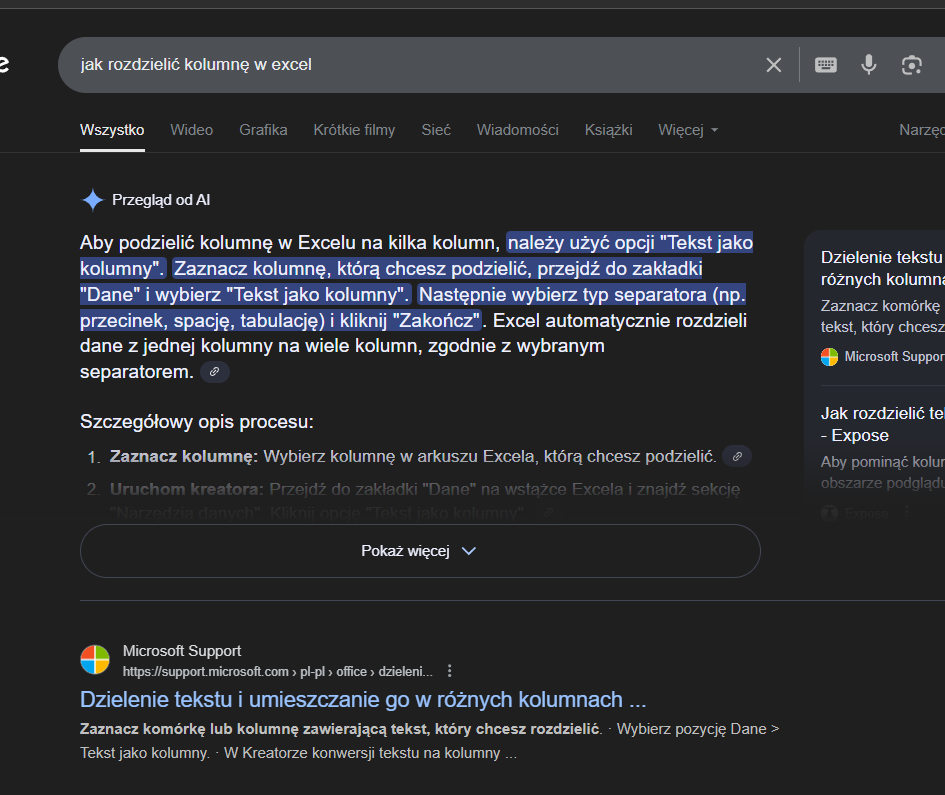Click the support.microsoft.com URL breadcrumb

tap(278, 671)
